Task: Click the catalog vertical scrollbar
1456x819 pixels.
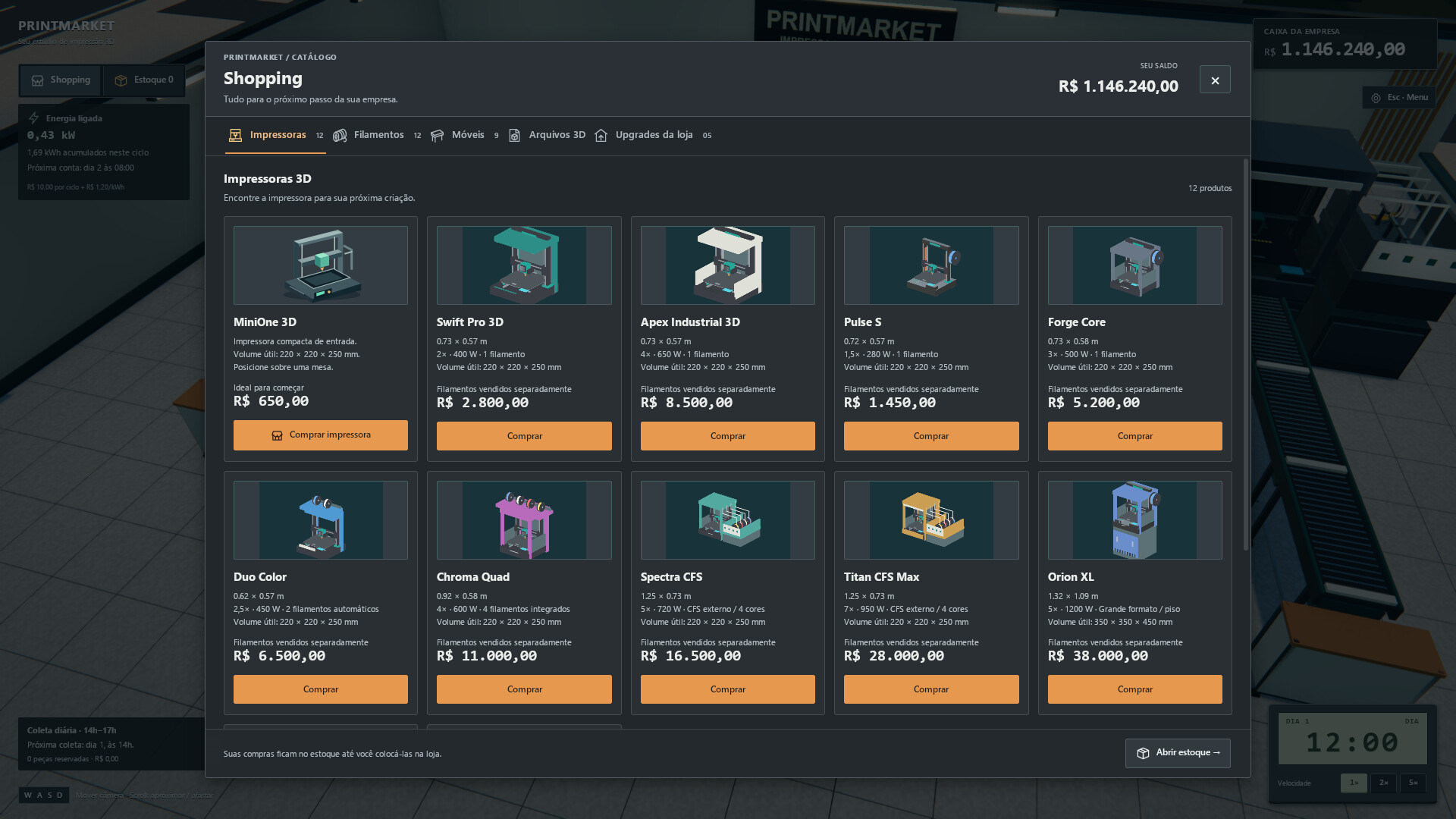Action: pos(1245,354)
